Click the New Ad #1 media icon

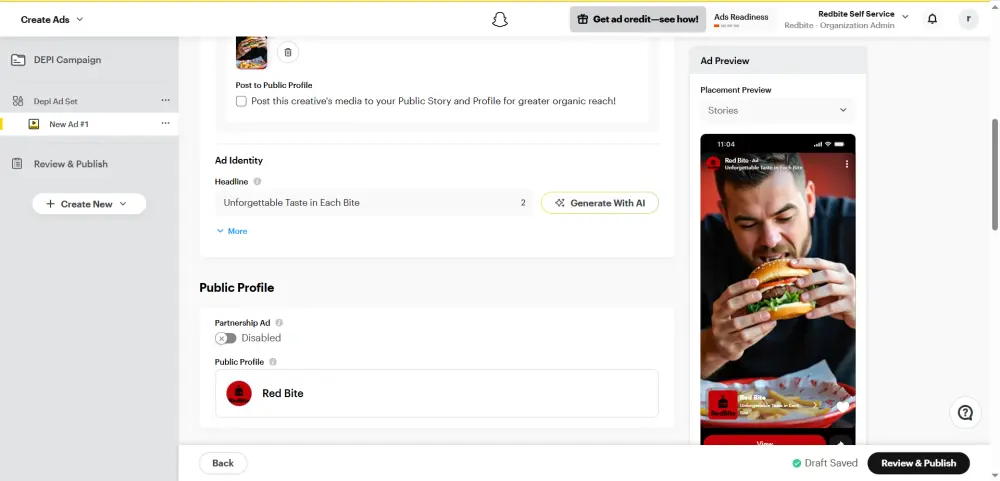click(34, 124)
